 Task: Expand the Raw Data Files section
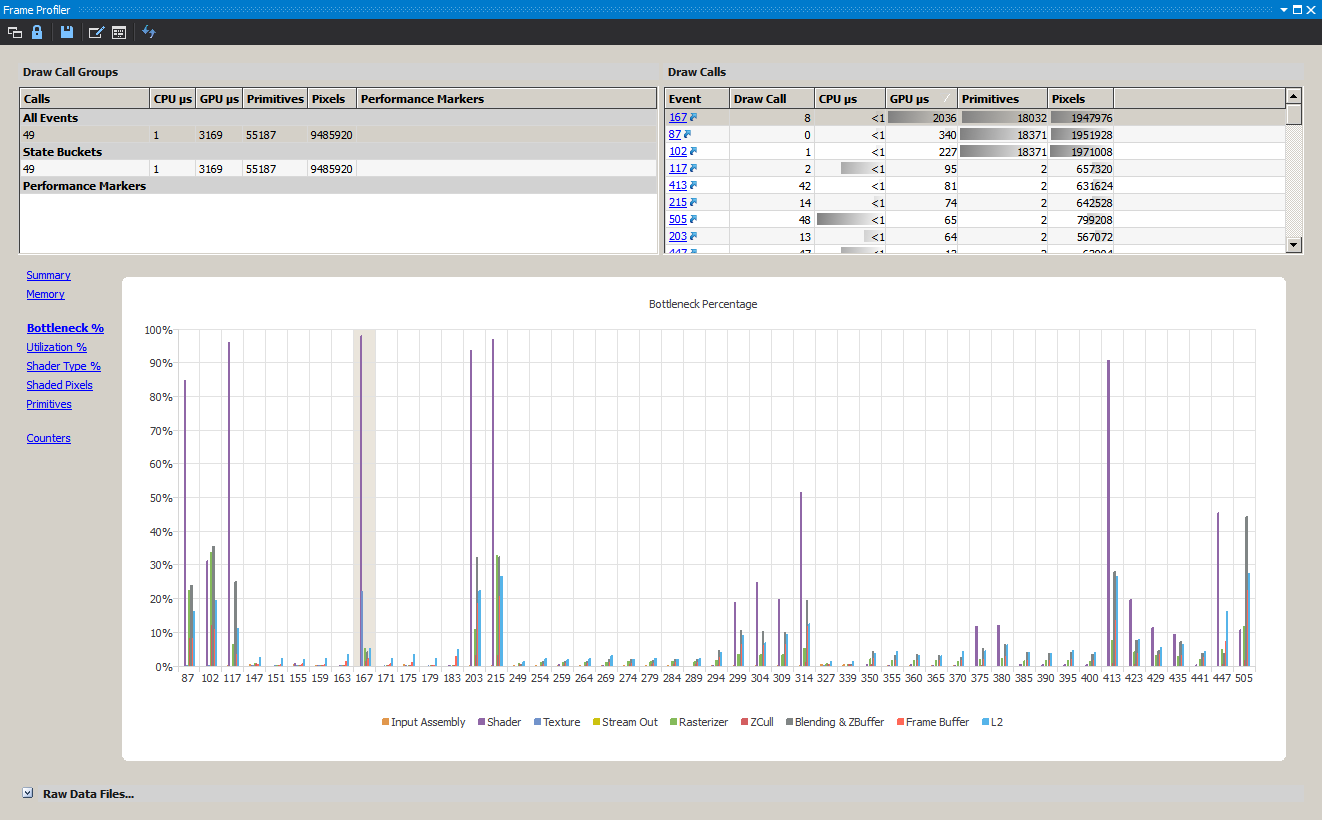click(27, 793)
